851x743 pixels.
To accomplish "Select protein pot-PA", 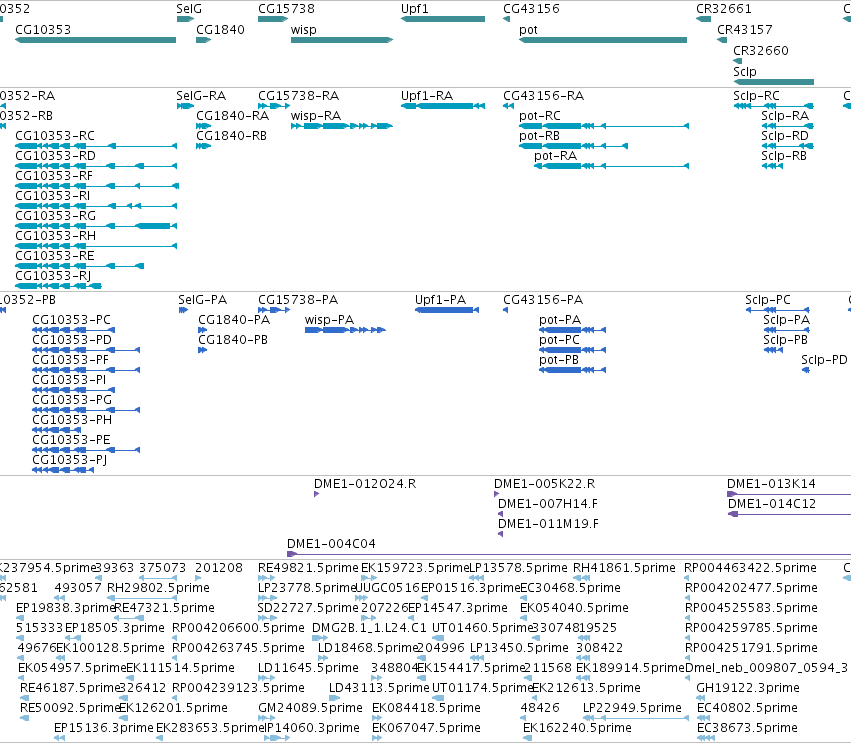I will (573, 329).
